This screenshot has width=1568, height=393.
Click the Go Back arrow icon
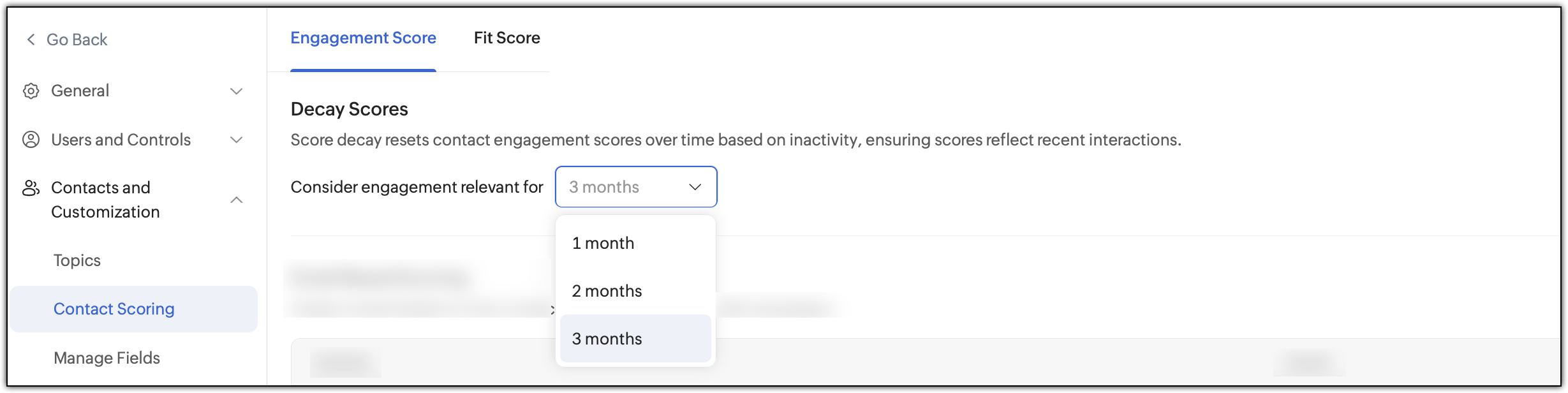pyautogui.click(x=31, y=40)
